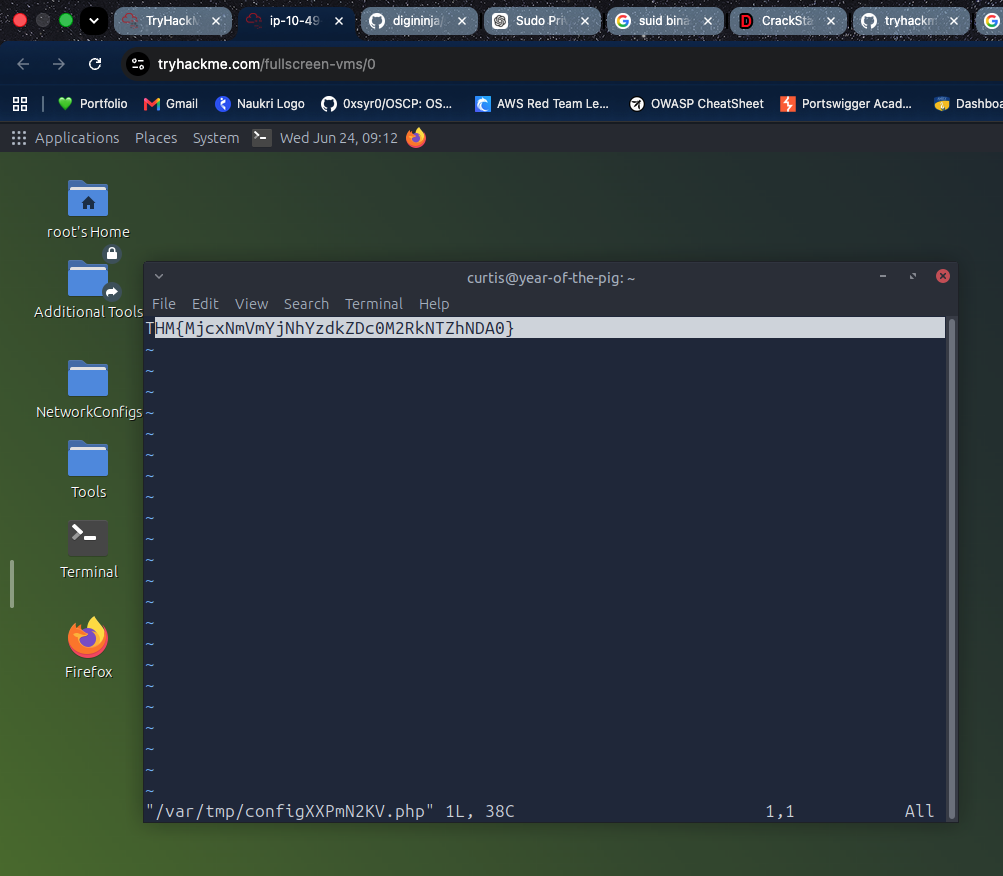Viewport: 1003px width, 876px height.
Task: Click the panel clock Wed Jun 24
Action: [x=339, y=138]
